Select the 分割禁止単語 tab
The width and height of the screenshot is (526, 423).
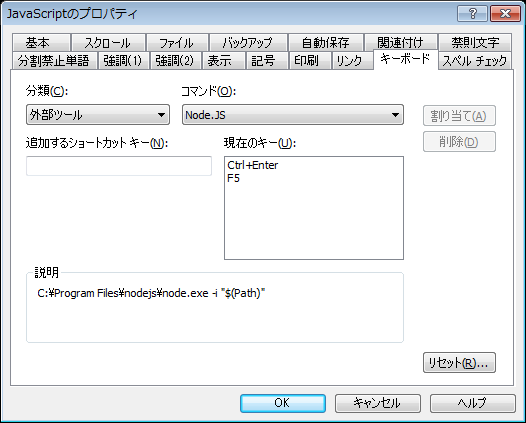click(x=54, y=60)
